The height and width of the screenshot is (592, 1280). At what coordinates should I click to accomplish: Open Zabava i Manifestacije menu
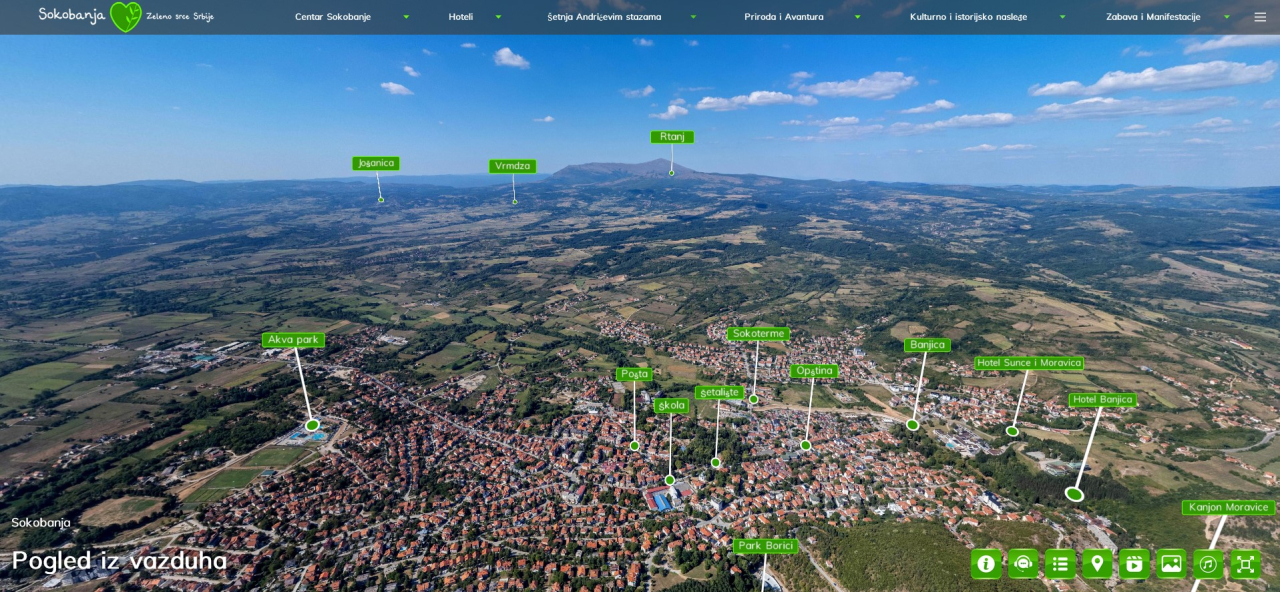click(1168, 17)
